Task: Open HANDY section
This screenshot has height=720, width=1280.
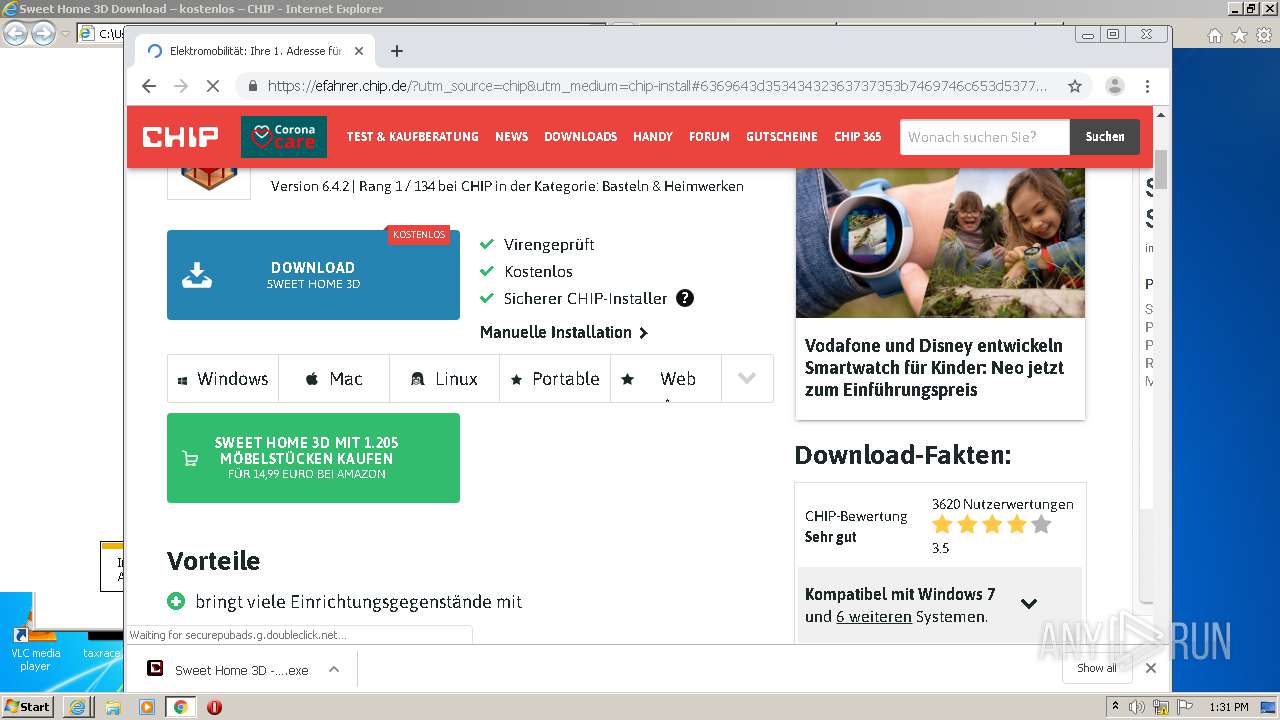Action: [653, 137]
